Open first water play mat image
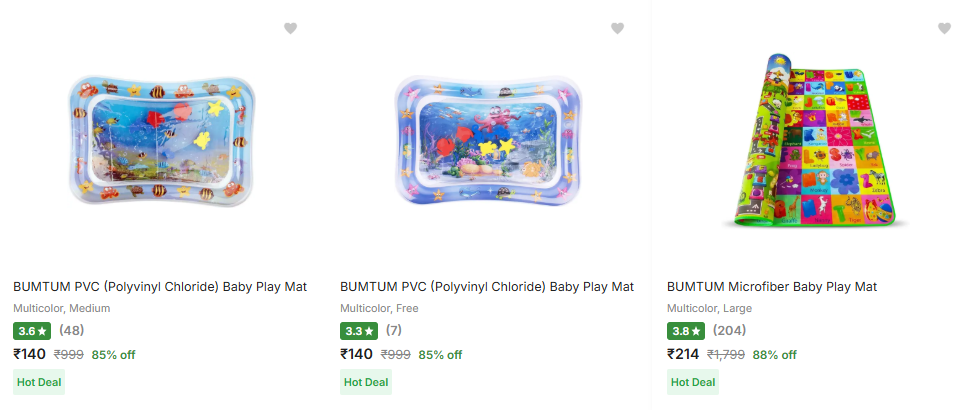The image size is (974, 410). (x=162, y=137)
